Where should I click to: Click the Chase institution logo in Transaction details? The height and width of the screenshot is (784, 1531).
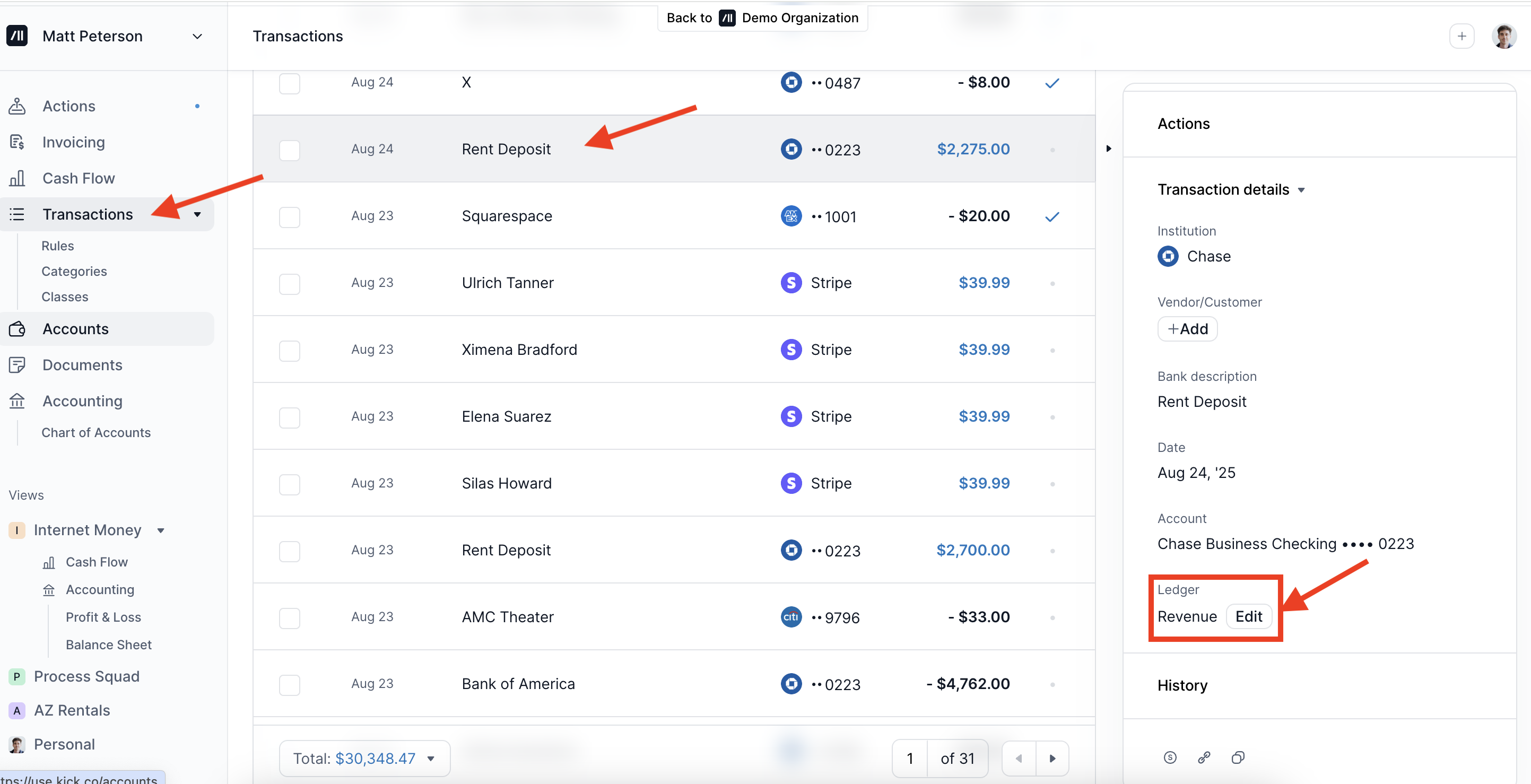[x=1168, y=256]
